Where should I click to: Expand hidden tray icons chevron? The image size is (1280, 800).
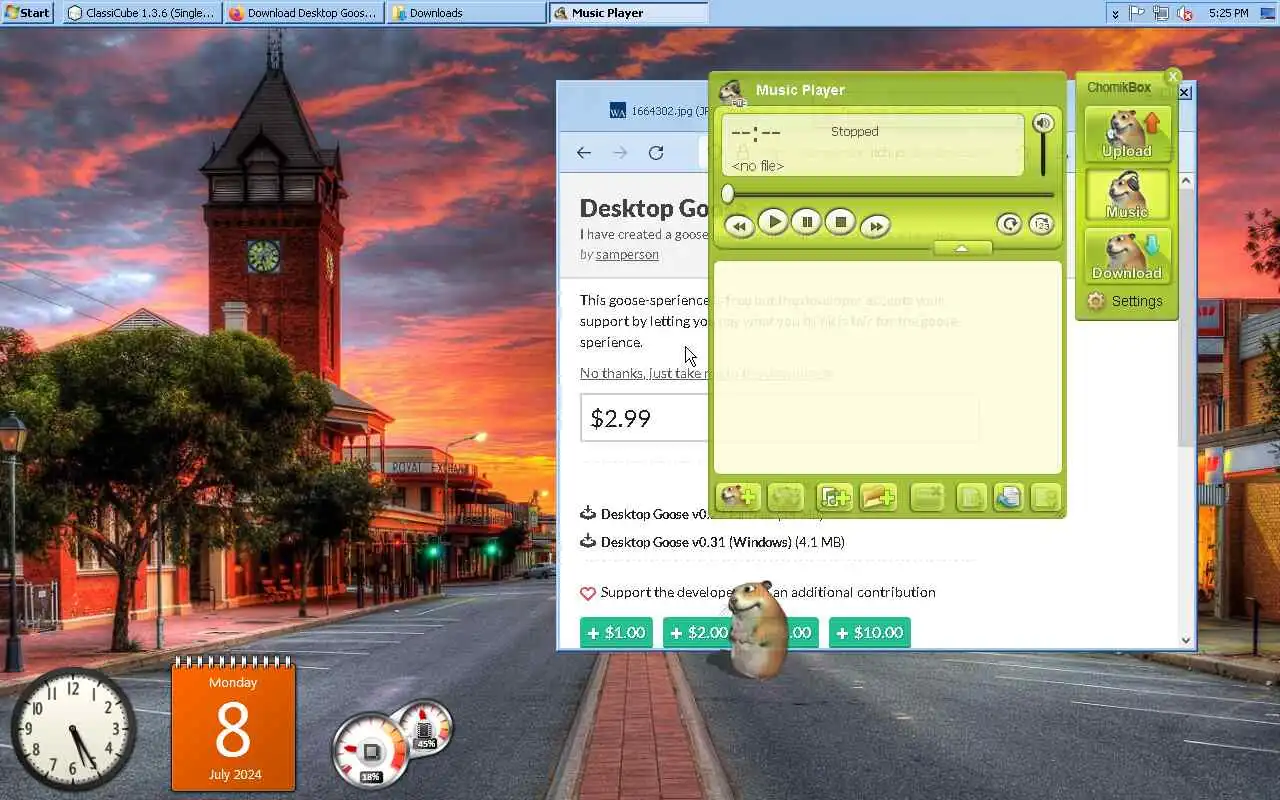click(x=1115, y=14)
